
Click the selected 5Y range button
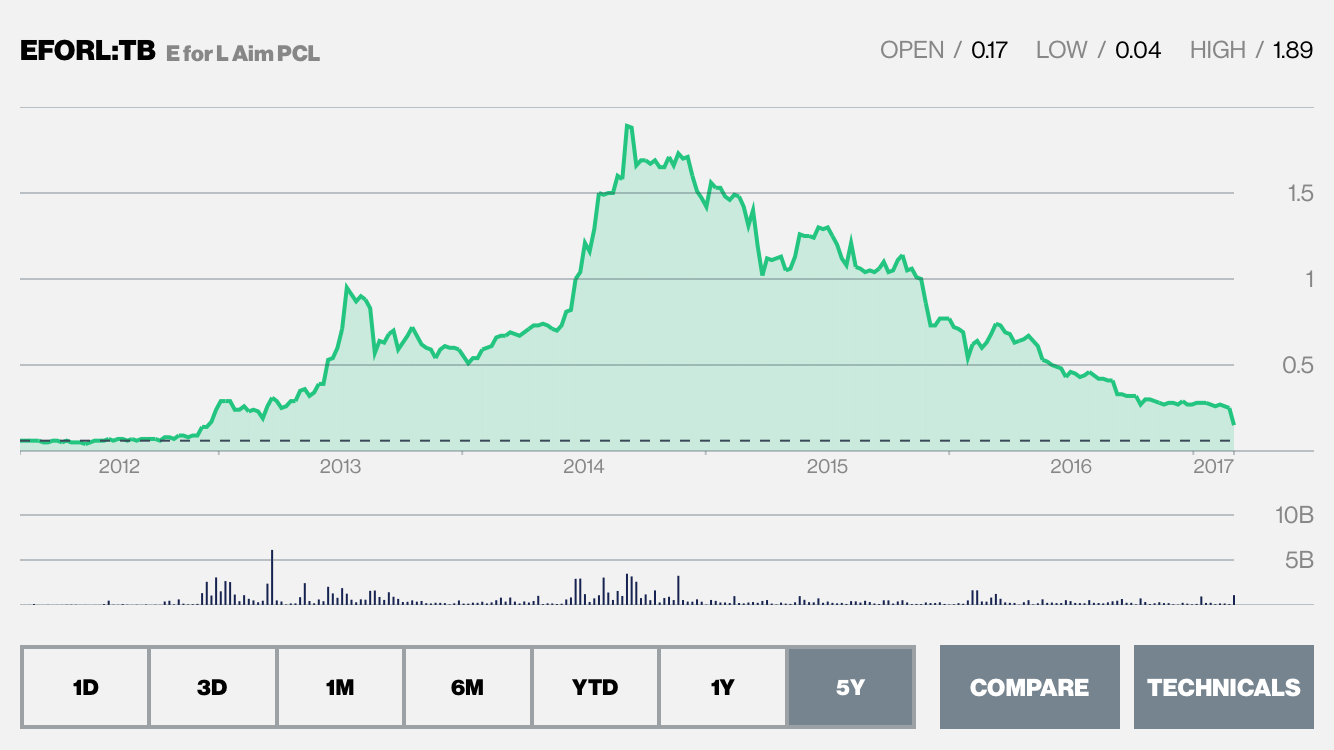(851, 687)
